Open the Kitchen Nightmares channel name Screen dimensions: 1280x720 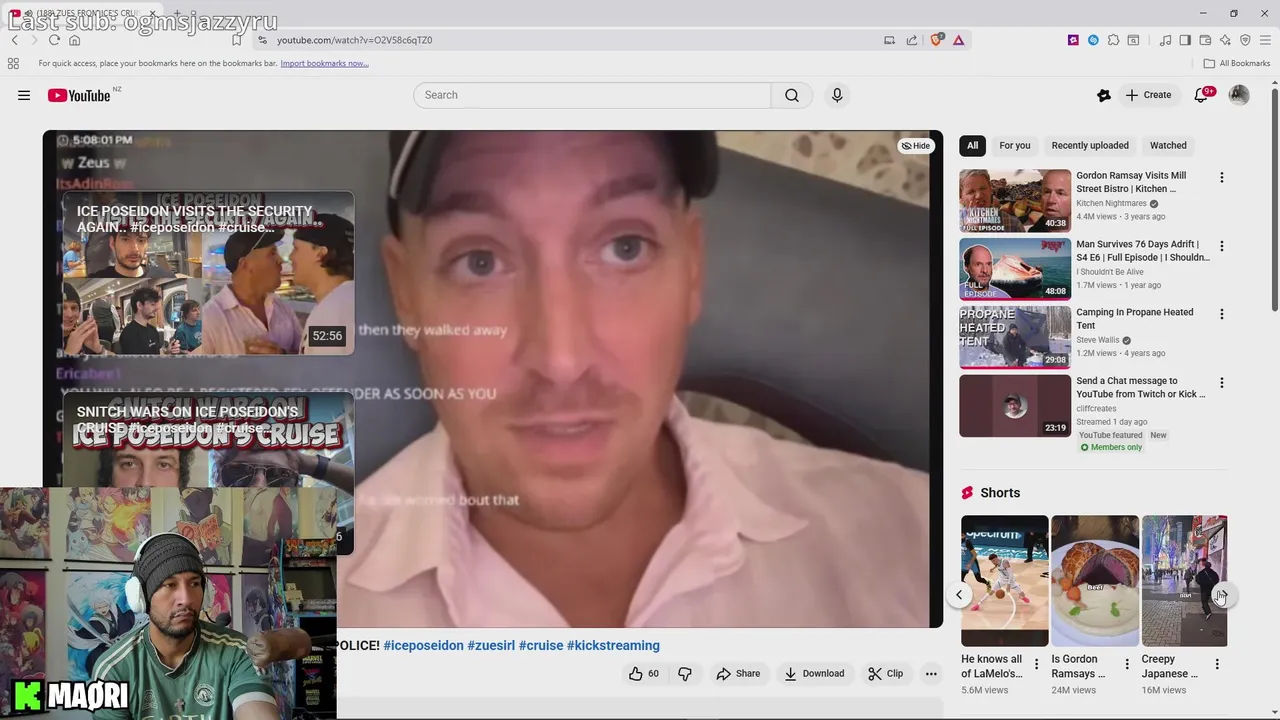(x=1111, y=204)
